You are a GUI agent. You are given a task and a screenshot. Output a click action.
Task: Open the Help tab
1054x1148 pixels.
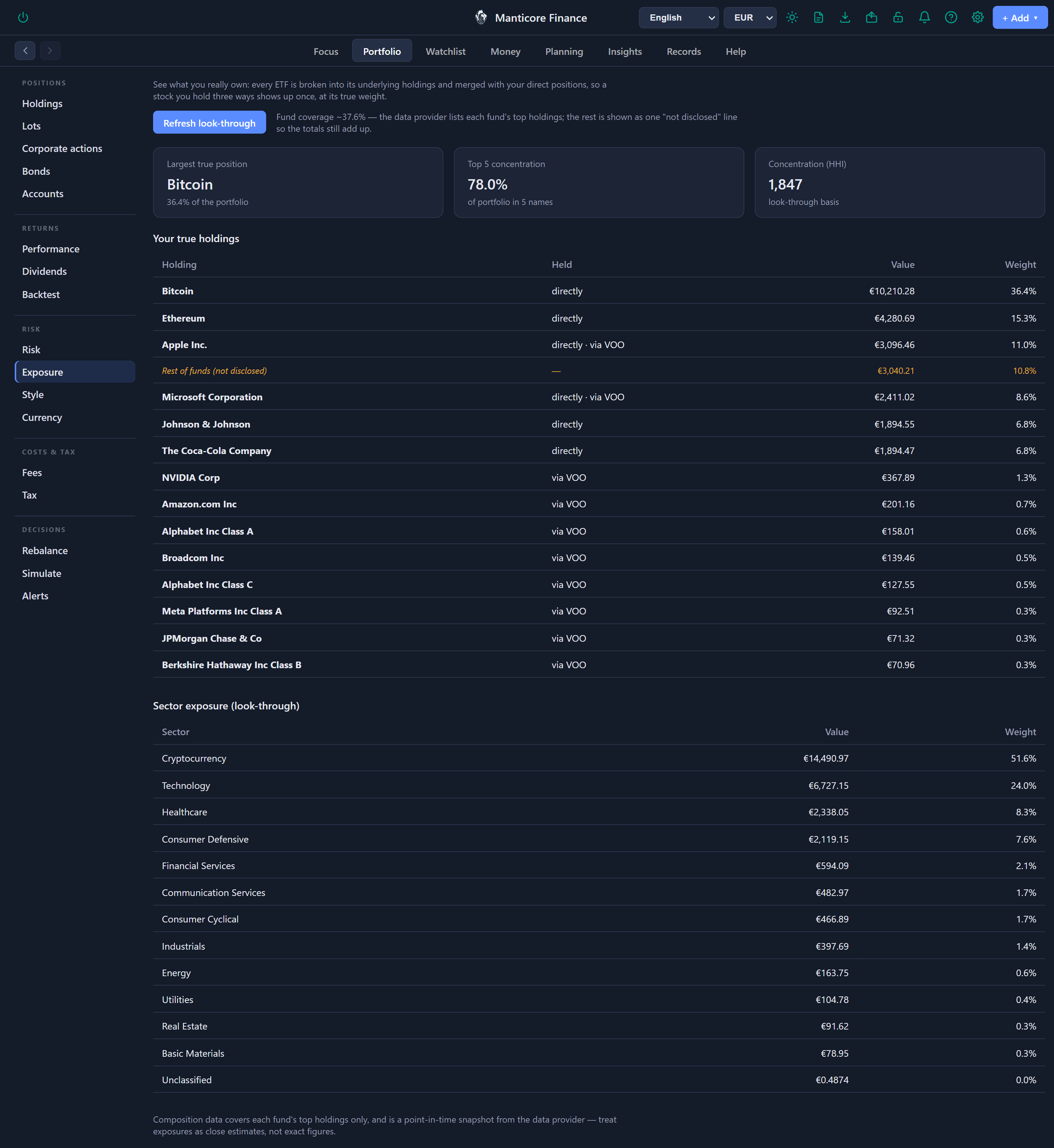(736, 51)
